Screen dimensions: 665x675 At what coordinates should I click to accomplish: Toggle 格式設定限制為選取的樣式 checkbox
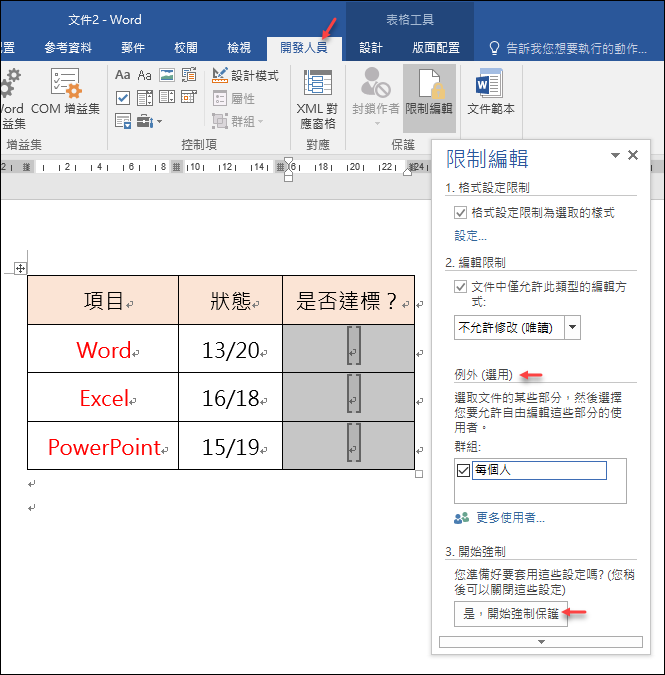[460, 212]
